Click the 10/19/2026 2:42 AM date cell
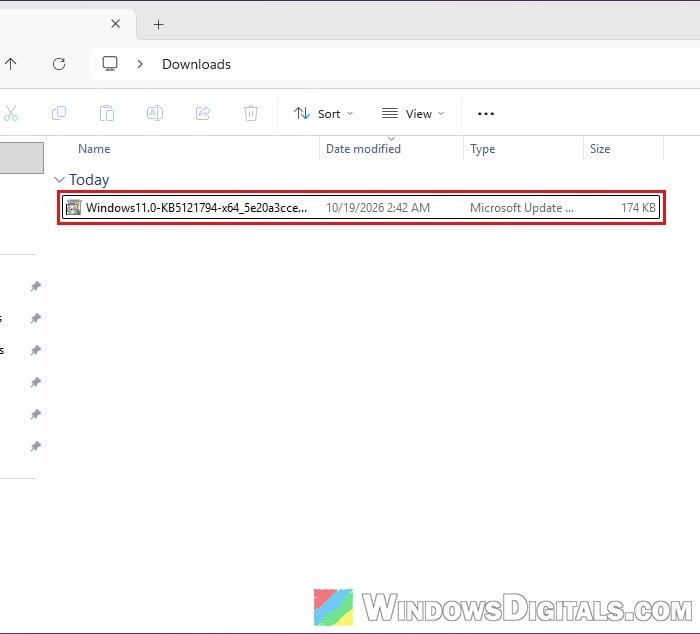Image resolution: width=700 pixels, height=634 pixels. (x=378, y=208)
